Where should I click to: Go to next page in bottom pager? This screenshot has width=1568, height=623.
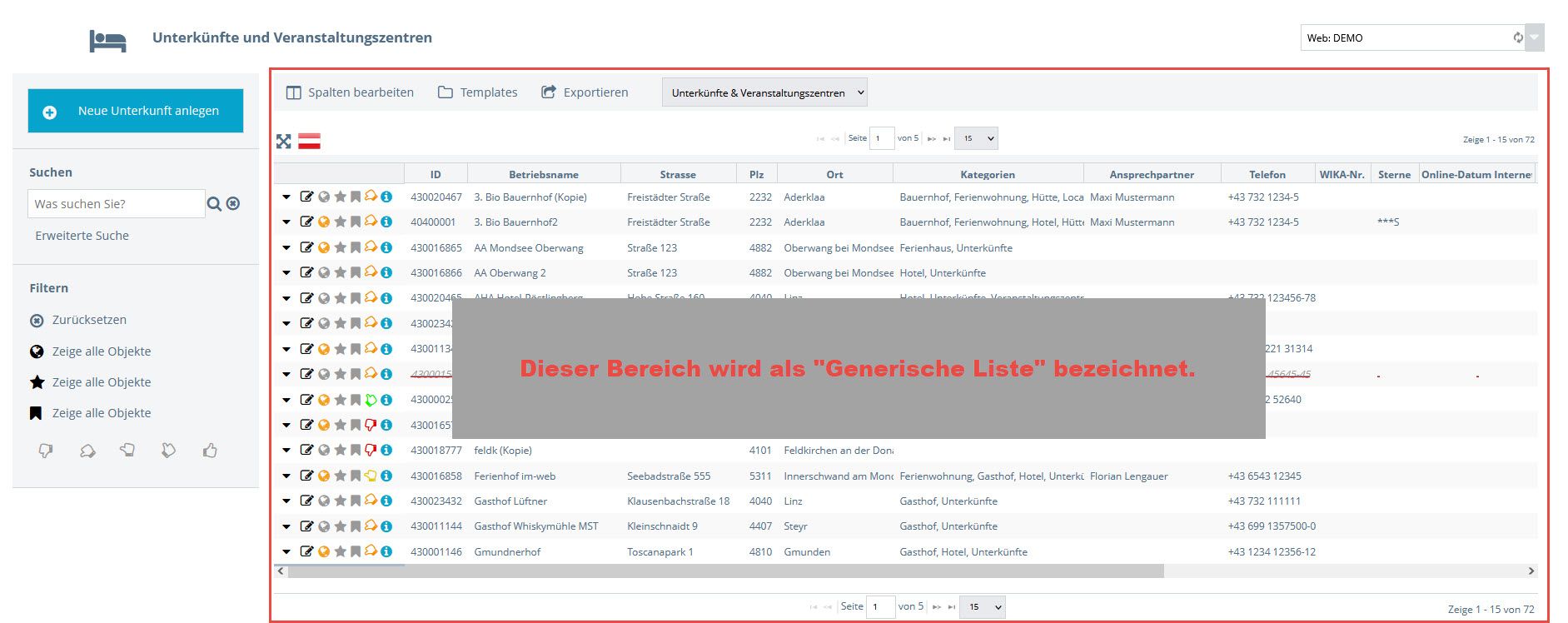pyautogui.click(x=937, y=607)
